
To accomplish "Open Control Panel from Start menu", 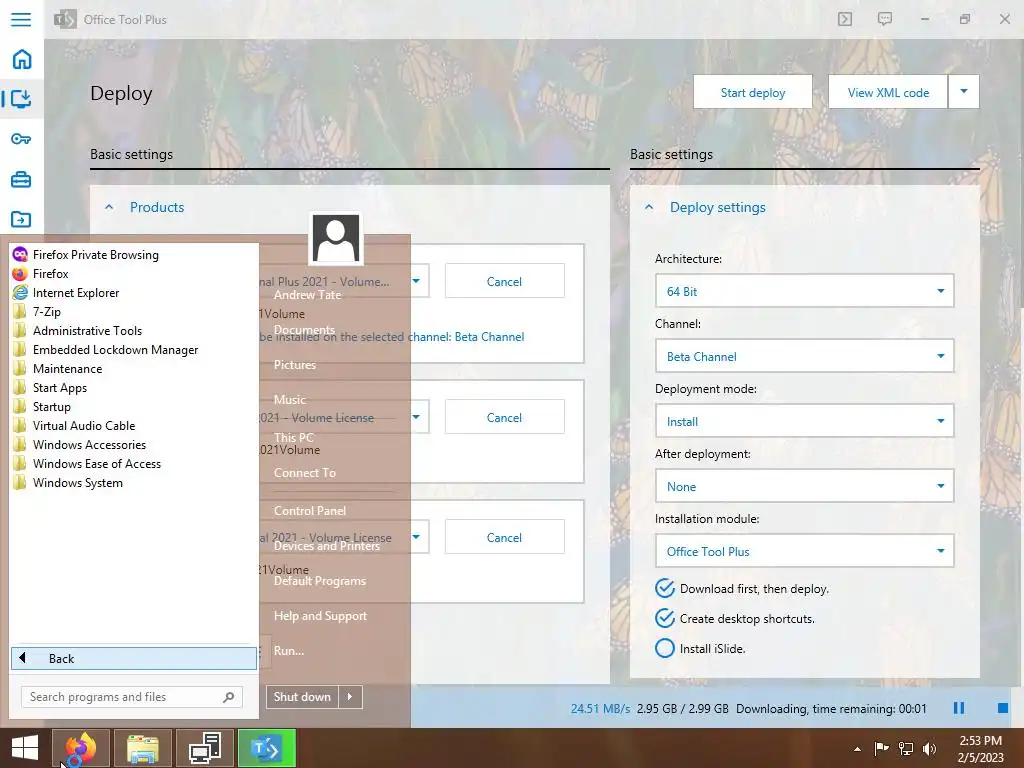I will pos(310,511).
